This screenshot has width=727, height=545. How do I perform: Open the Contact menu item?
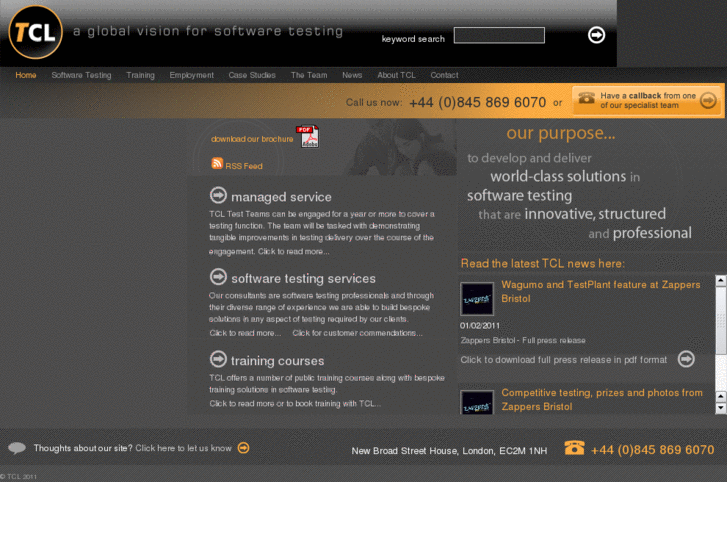pyautogui.click(x=444, y=75)
